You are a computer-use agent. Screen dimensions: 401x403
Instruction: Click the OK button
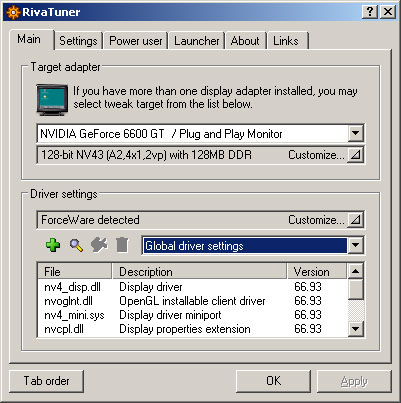pyautogui.click(x=273, y=381)
